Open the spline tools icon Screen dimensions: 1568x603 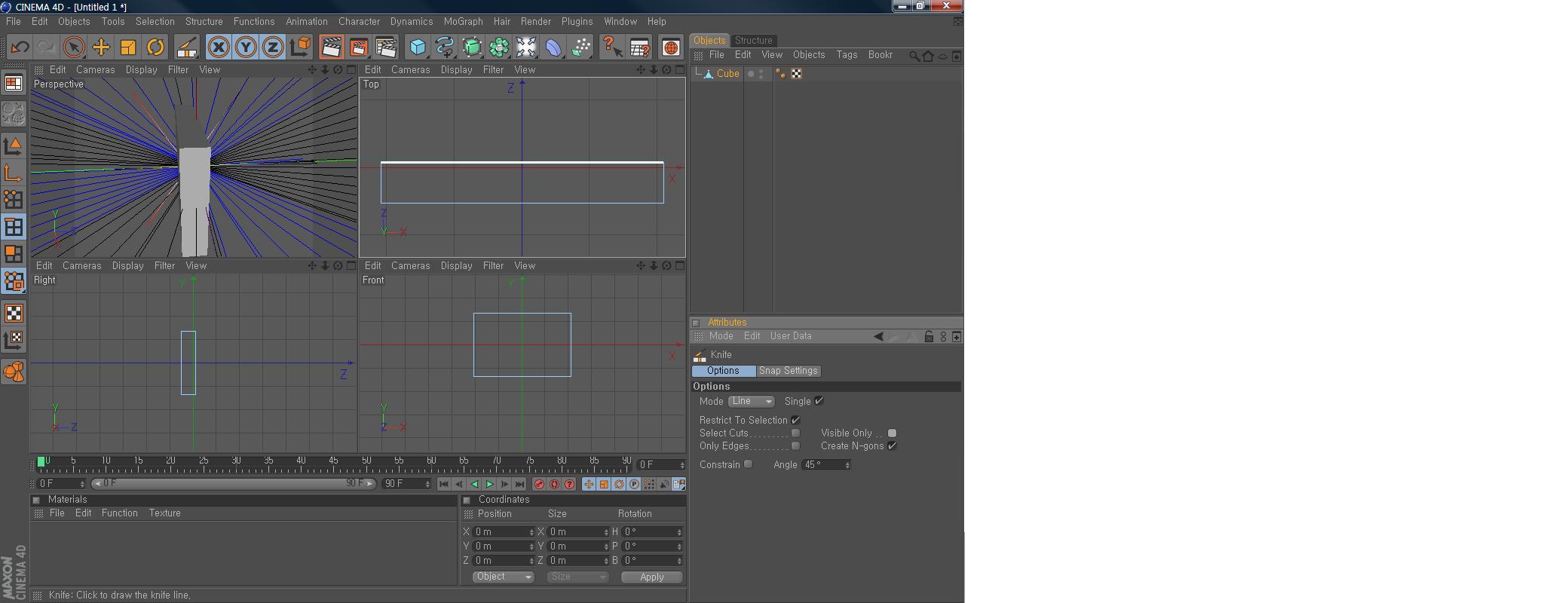445,47
